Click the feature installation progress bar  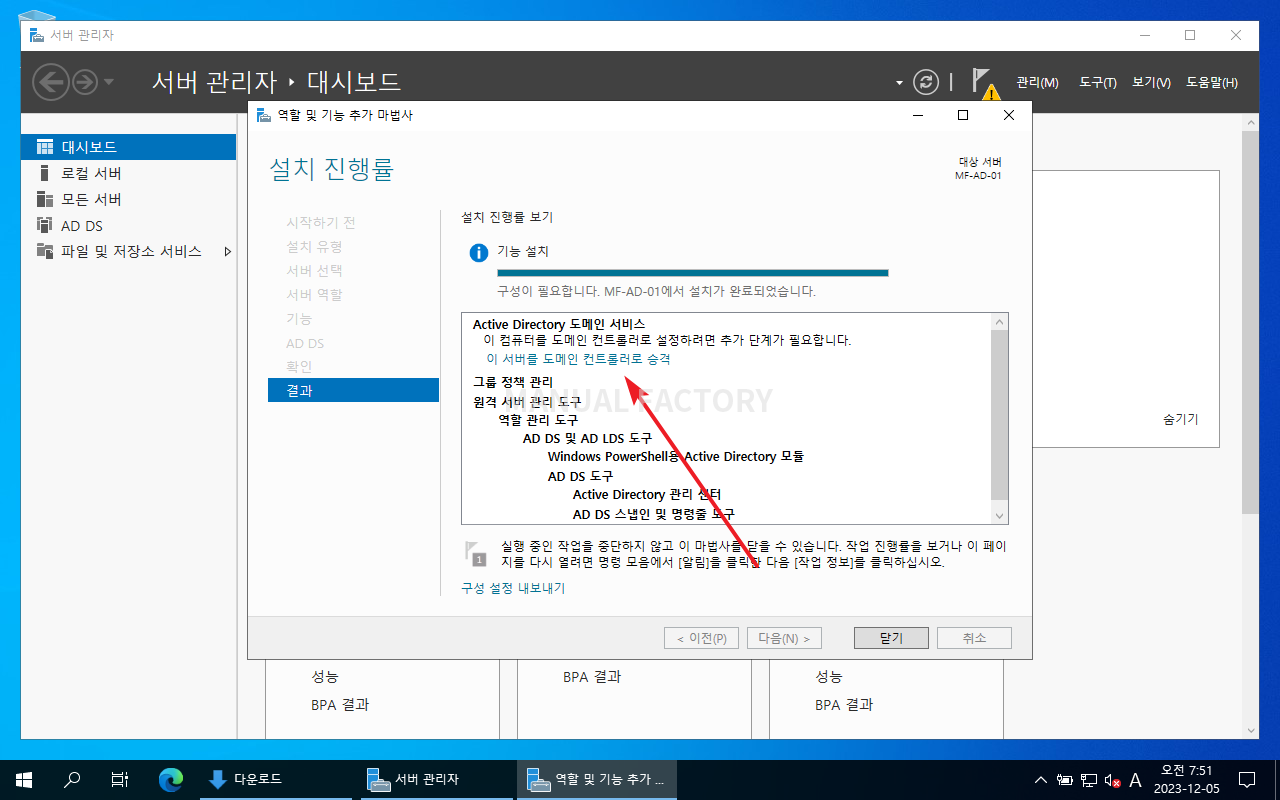tap(693, 273)
